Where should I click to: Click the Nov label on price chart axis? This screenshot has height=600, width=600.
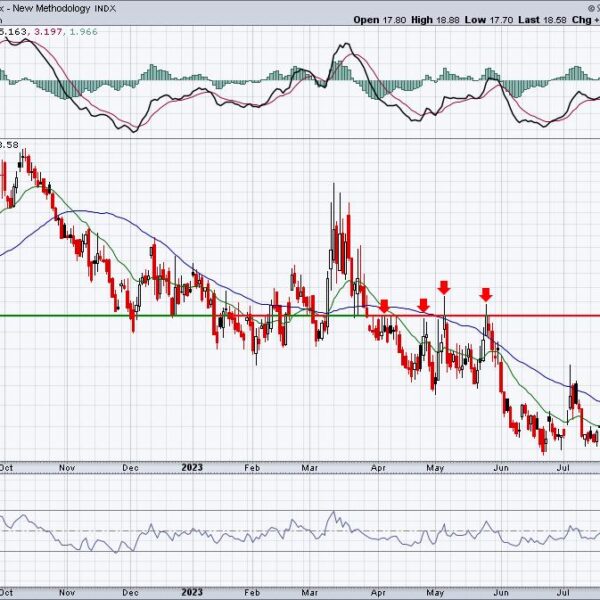click(x=67, y=468)
